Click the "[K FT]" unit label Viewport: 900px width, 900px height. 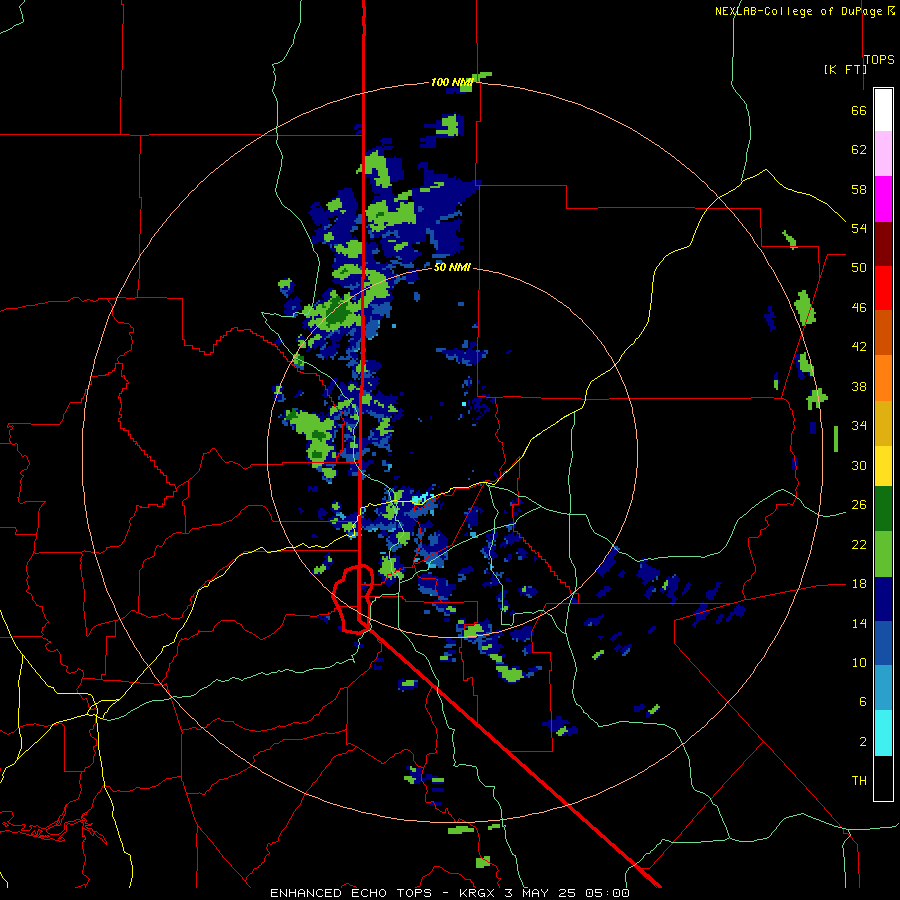tap(845, 70)
